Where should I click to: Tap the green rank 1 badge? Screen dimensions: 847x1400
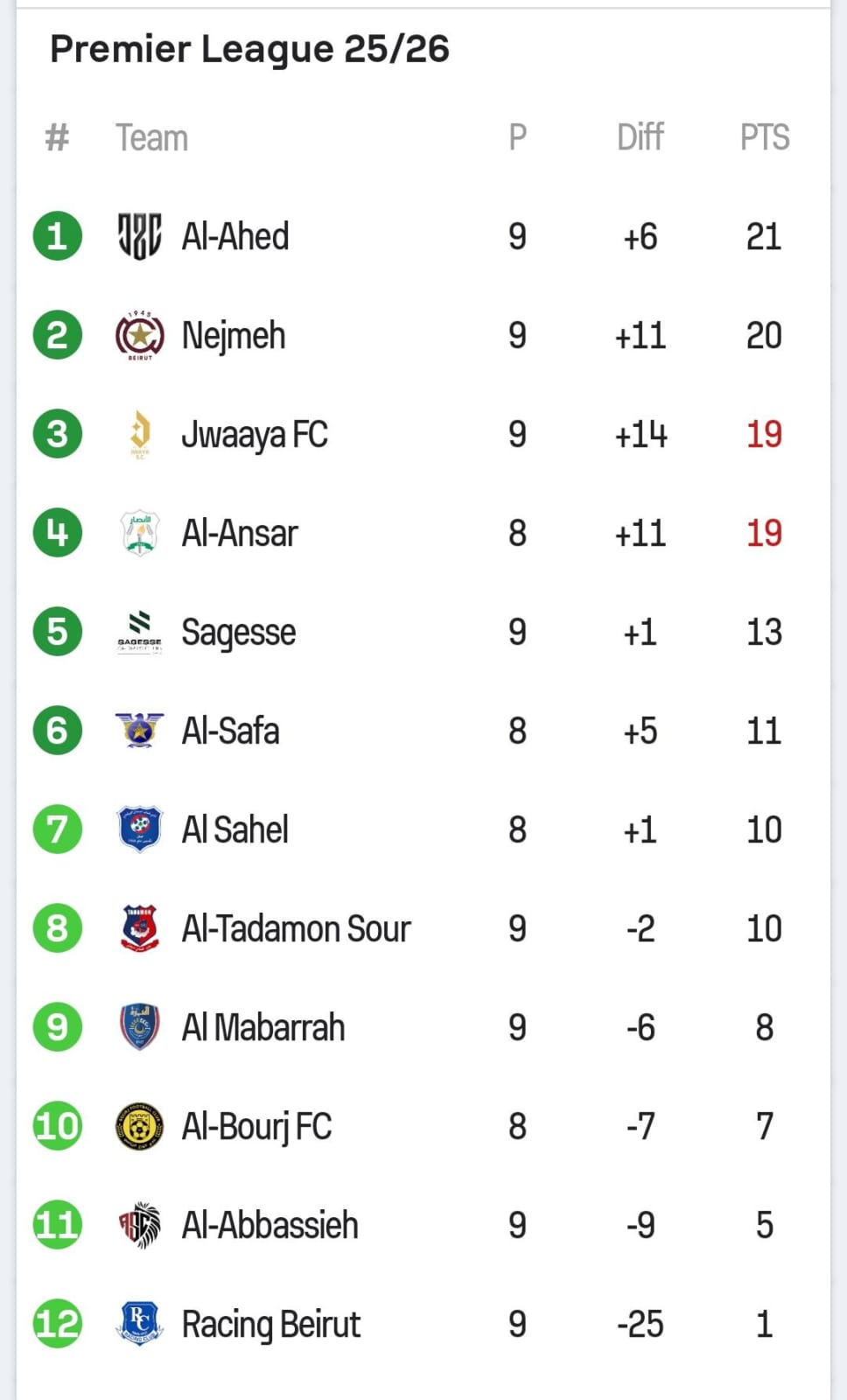[x=58, y=236]
